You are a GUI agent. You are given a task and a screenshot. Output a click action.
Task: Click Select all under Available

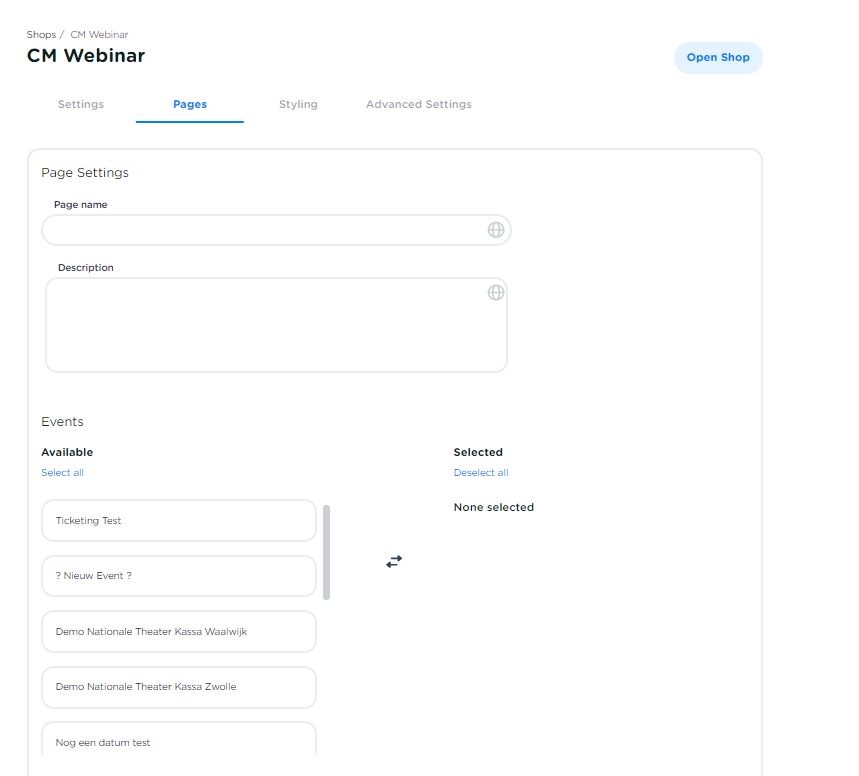pyautogui.click(x=62, y=473)
